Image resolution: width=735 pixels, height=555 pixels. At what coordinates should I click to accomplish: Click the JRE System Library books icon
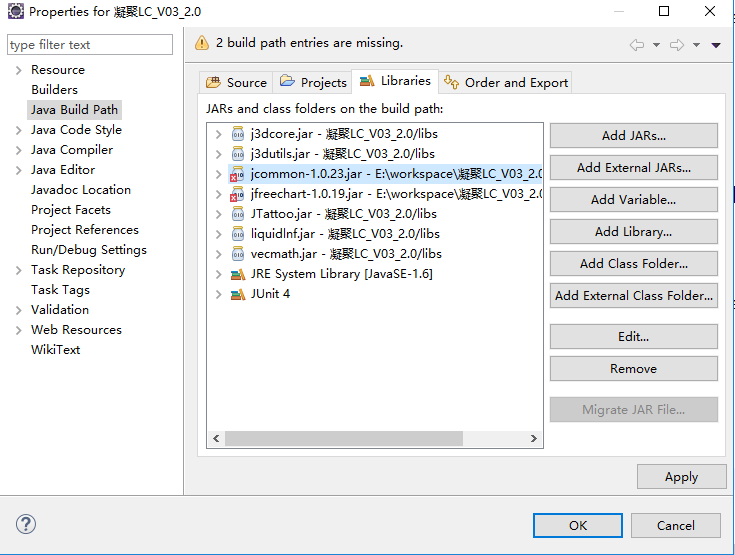(x=238, y=274)
